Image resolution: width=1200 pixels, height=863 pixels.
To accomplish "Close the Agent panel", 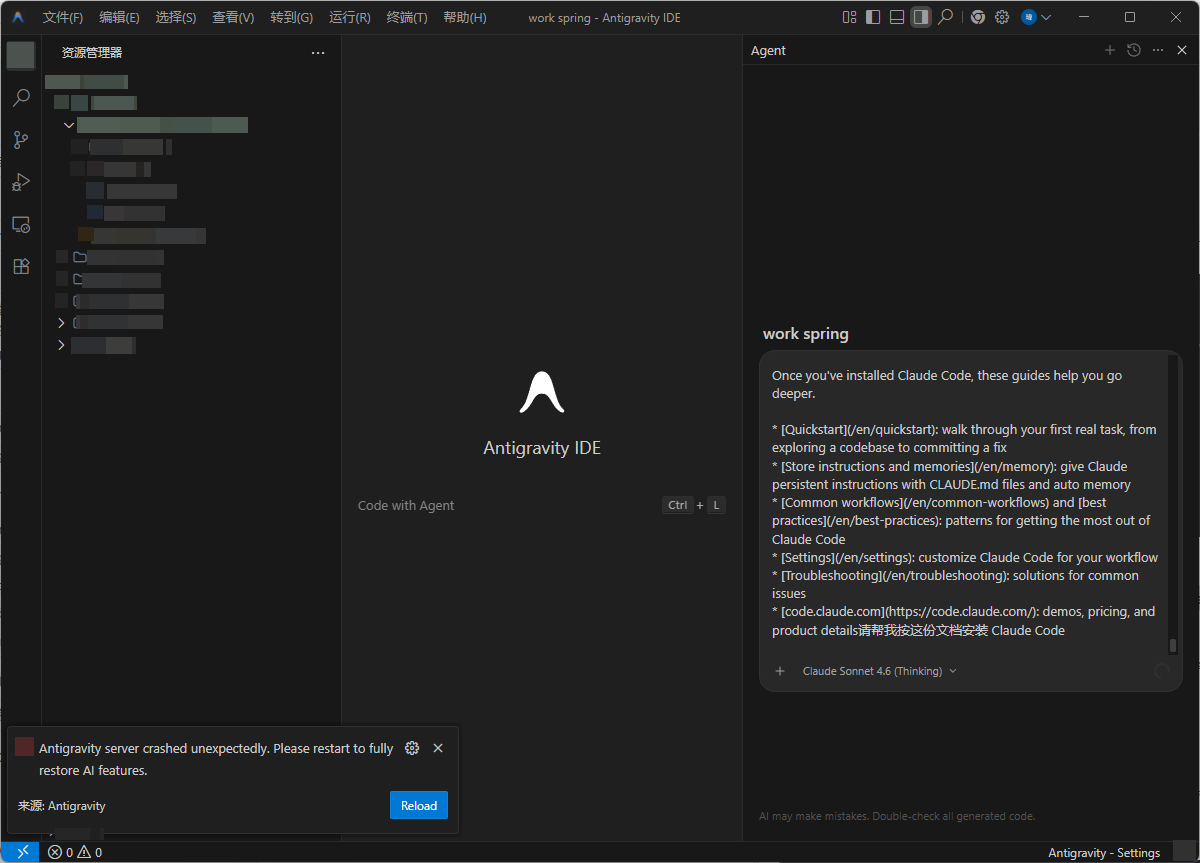I will [x=1182, y=50].
